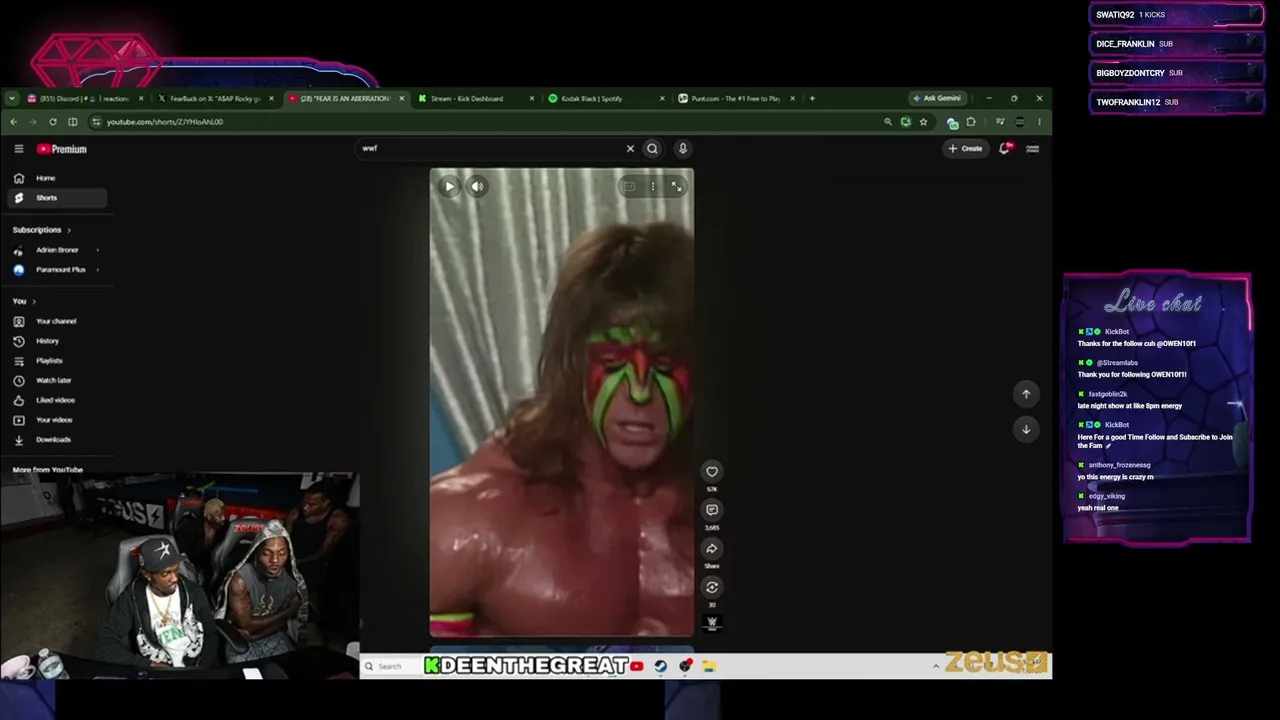1280x720 pixels.
Task: Remix the Short
Action: coord(712,587)
